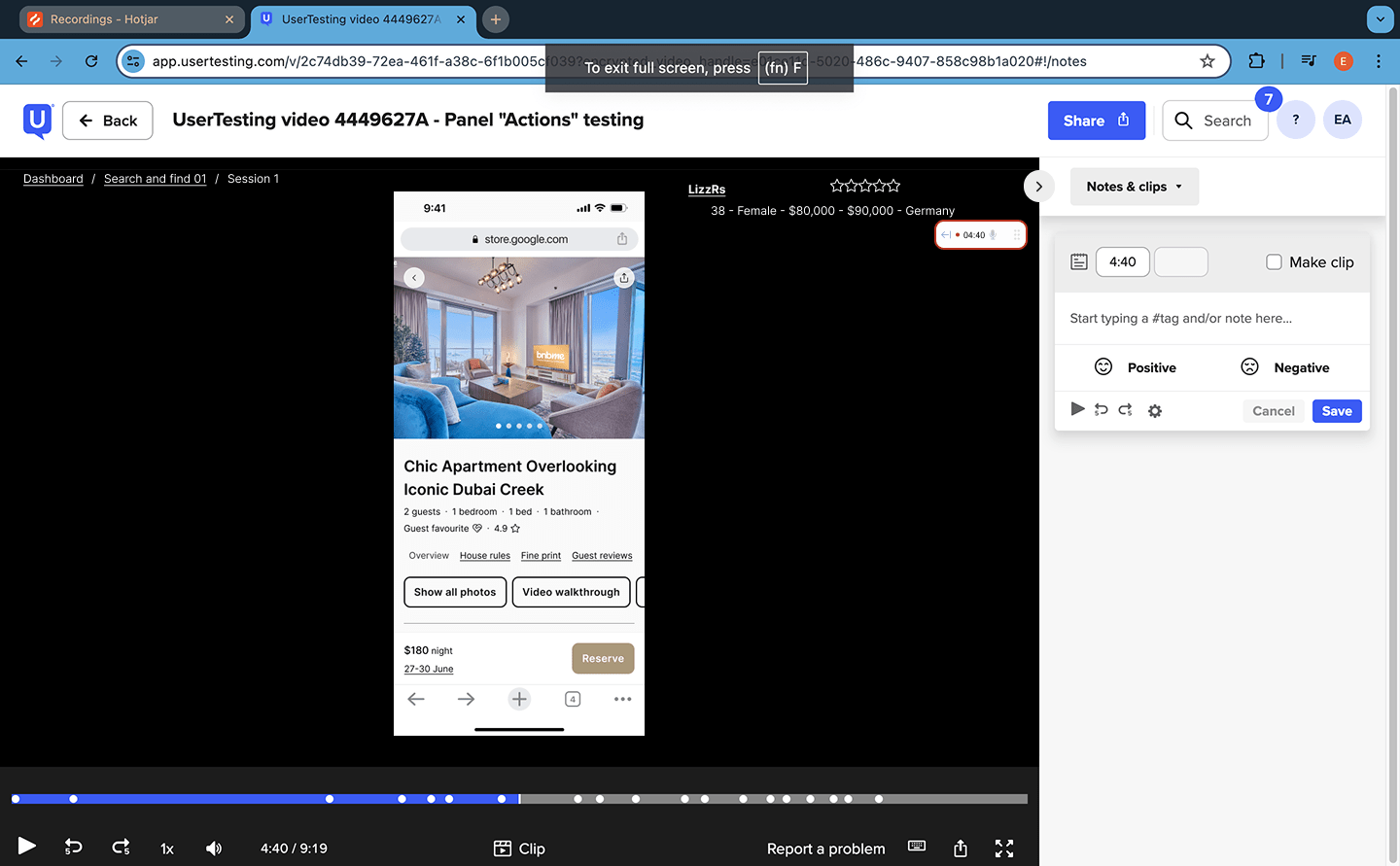The width and height of the screenshot is (1400, 866).
Task: Open the Dashboard breadcrumb link
Action: pos(53,179)
